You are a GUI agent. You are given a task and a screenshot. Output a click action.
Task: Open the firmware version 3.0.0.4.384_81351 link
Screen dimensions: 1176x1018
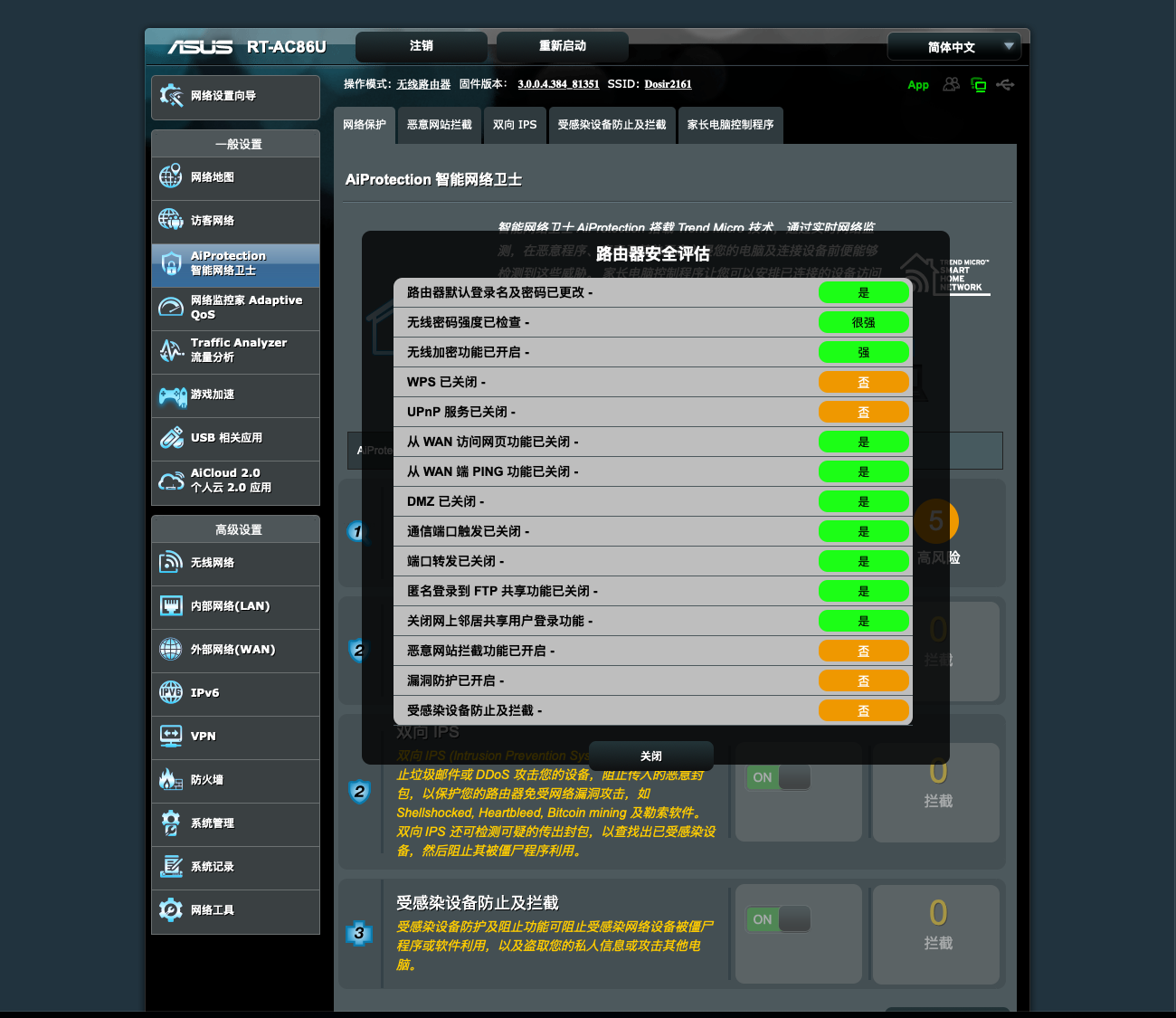[x=558, y=84]
